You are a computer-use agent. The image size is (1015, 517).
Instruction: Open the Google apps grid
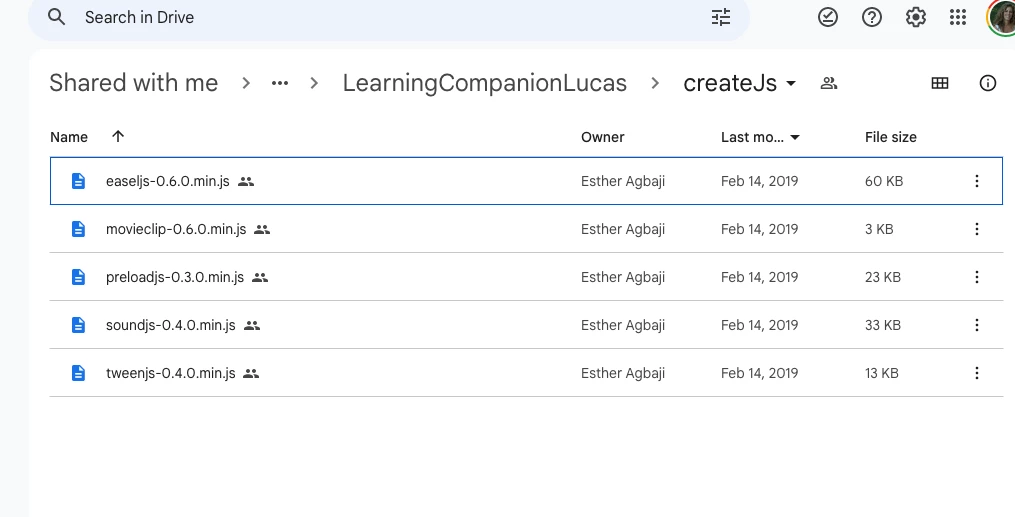point(958,17)
